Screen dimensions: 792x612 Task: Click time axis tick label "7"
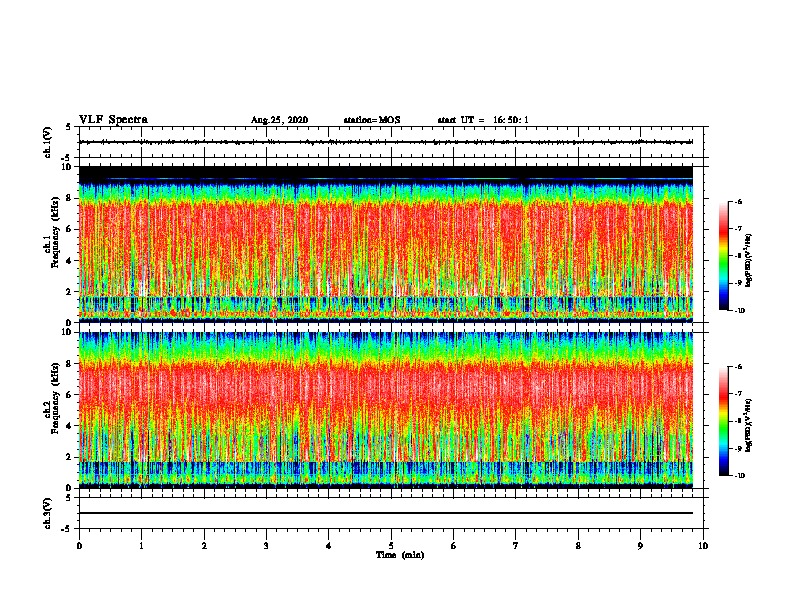tap(516, 545)
